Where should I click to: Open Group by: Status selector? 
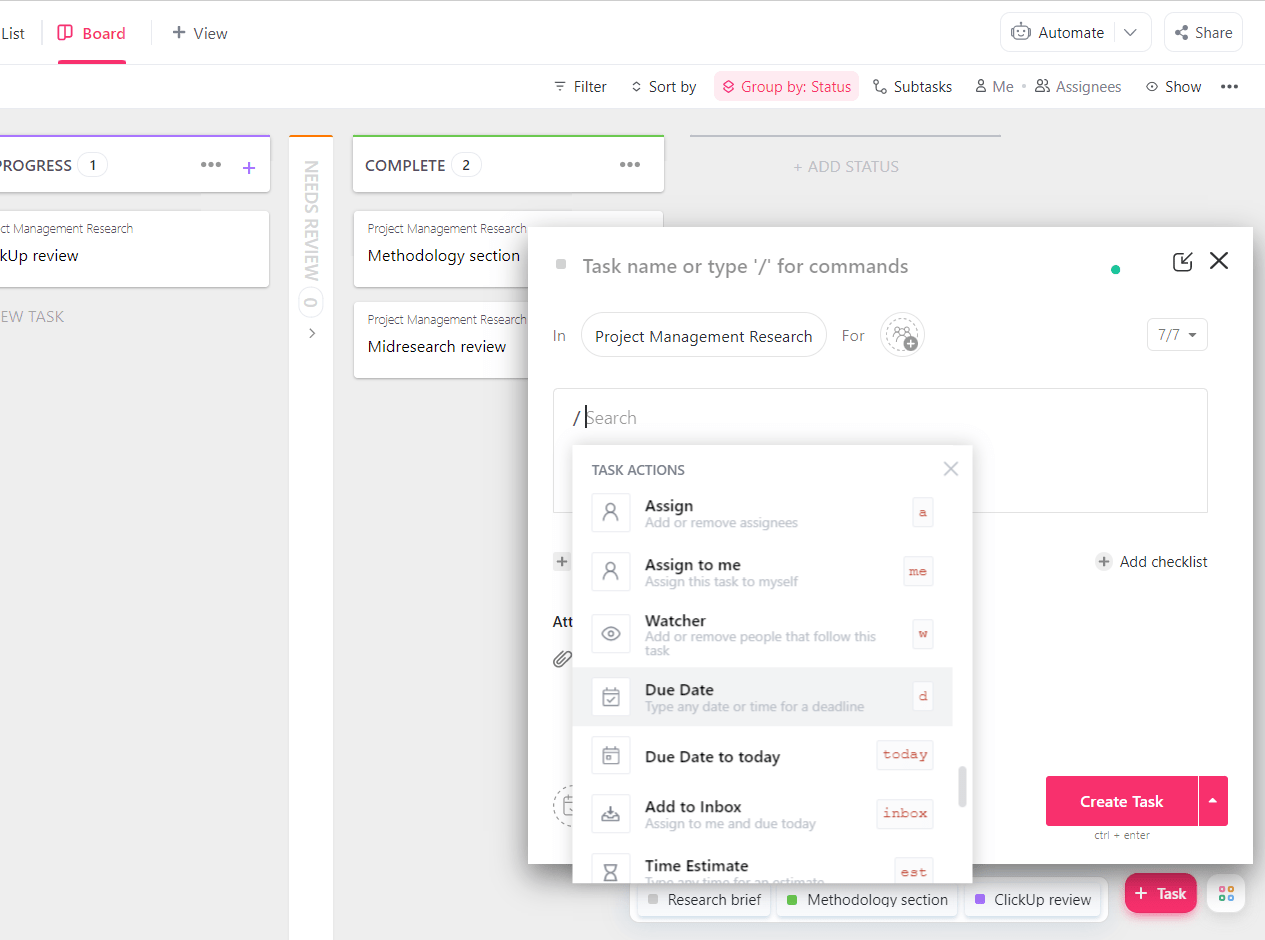(x=786, y=87)
